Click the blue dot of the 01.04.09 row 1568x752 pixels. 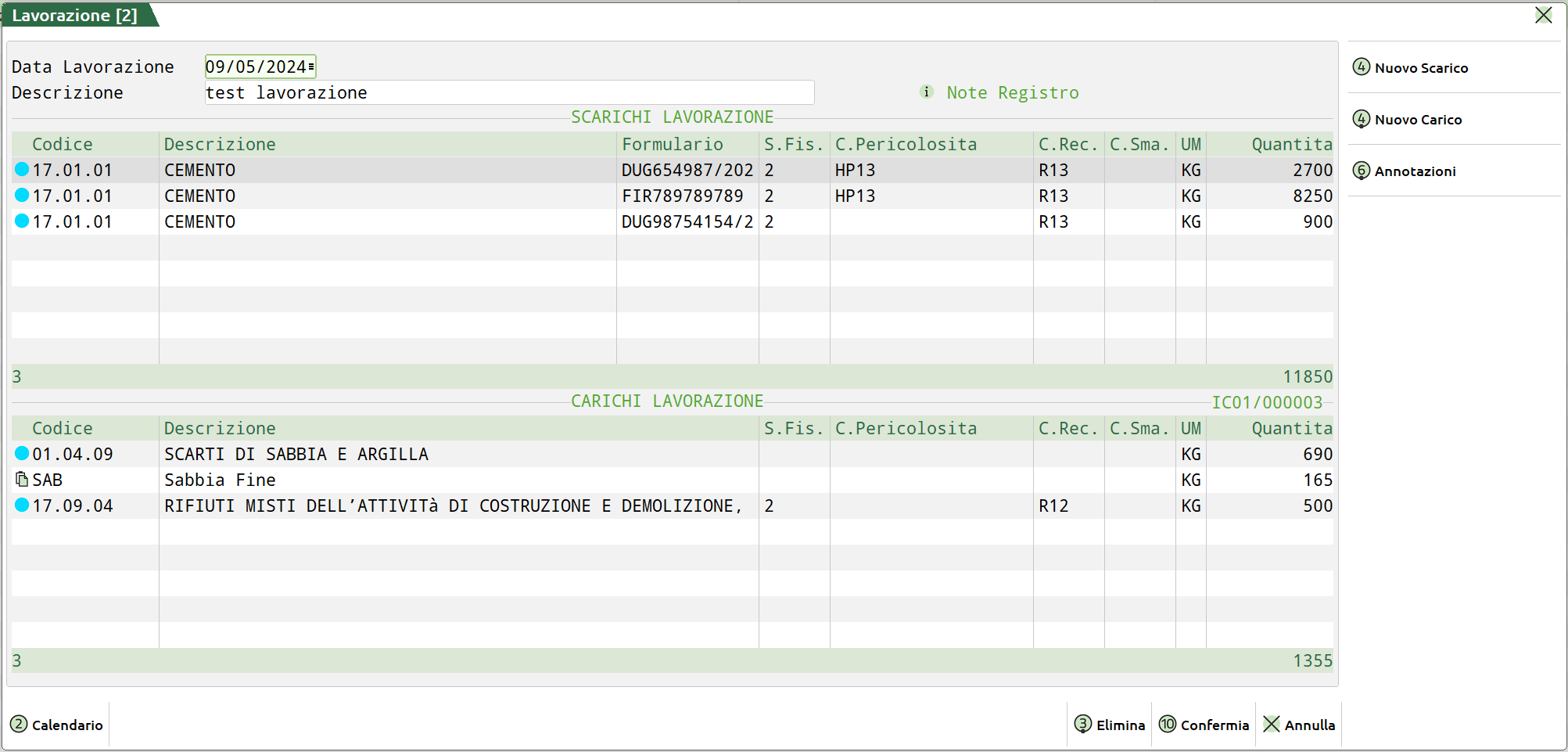pyautogui.click(x=22, y=454)
